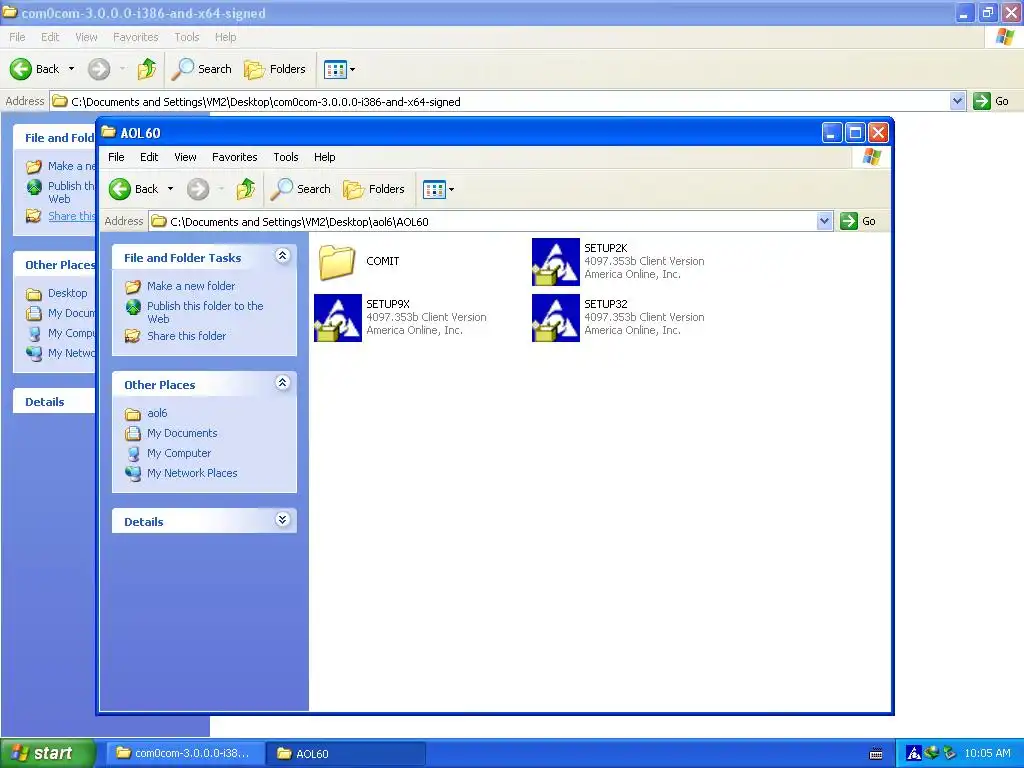Open My Network Places in AOL60 sidebar
Screen dimensions: 1024x768
[x=192, y=473]
